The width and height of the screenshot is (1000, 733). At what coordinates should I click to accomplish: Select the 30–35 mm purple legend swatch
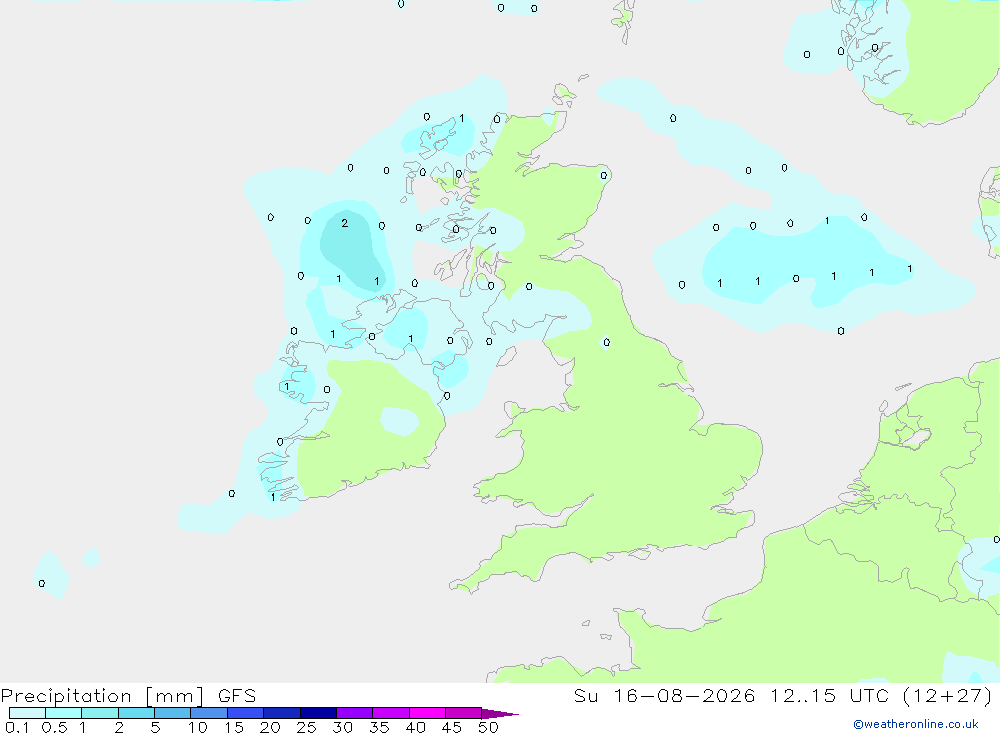click(x=355, y=713)
